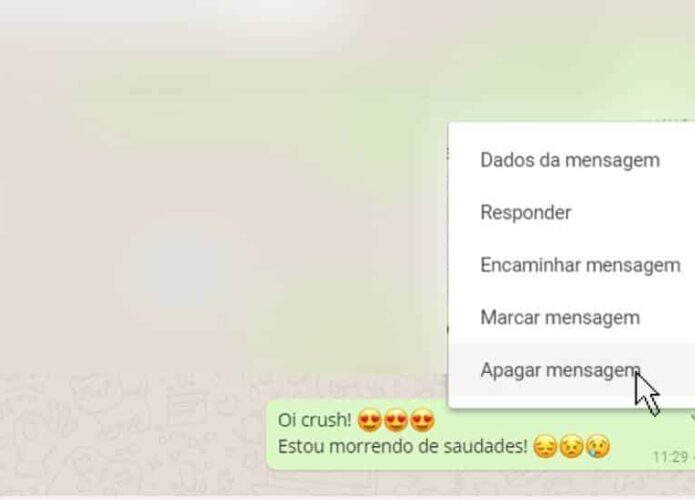The image size is (695, 500).
Task: Click first heart-eyes emoji after "Oi crush!"
Action: click(369, 420)
